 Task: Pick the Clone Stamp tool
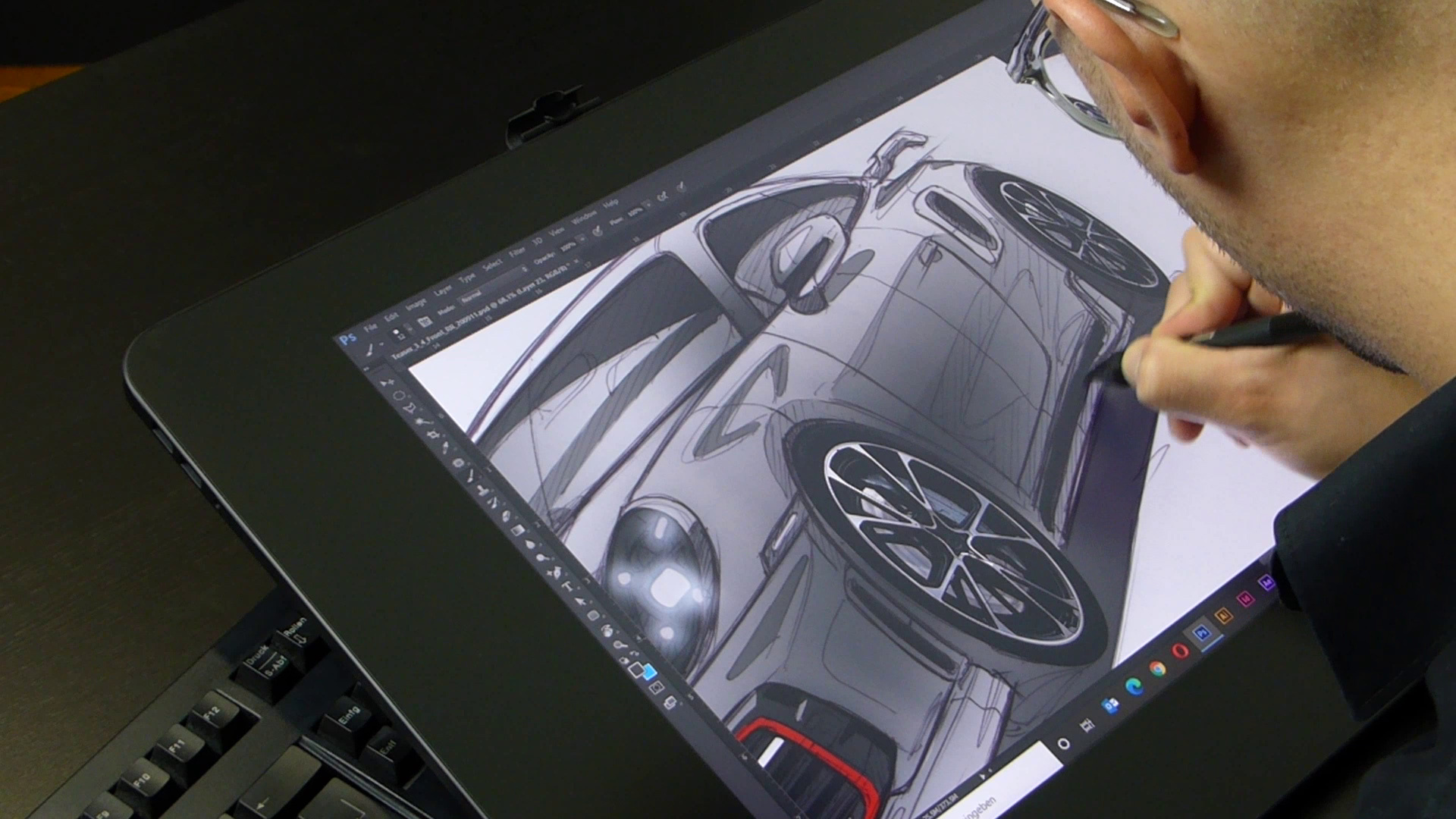pyautogui.click(x=482, y=491)
